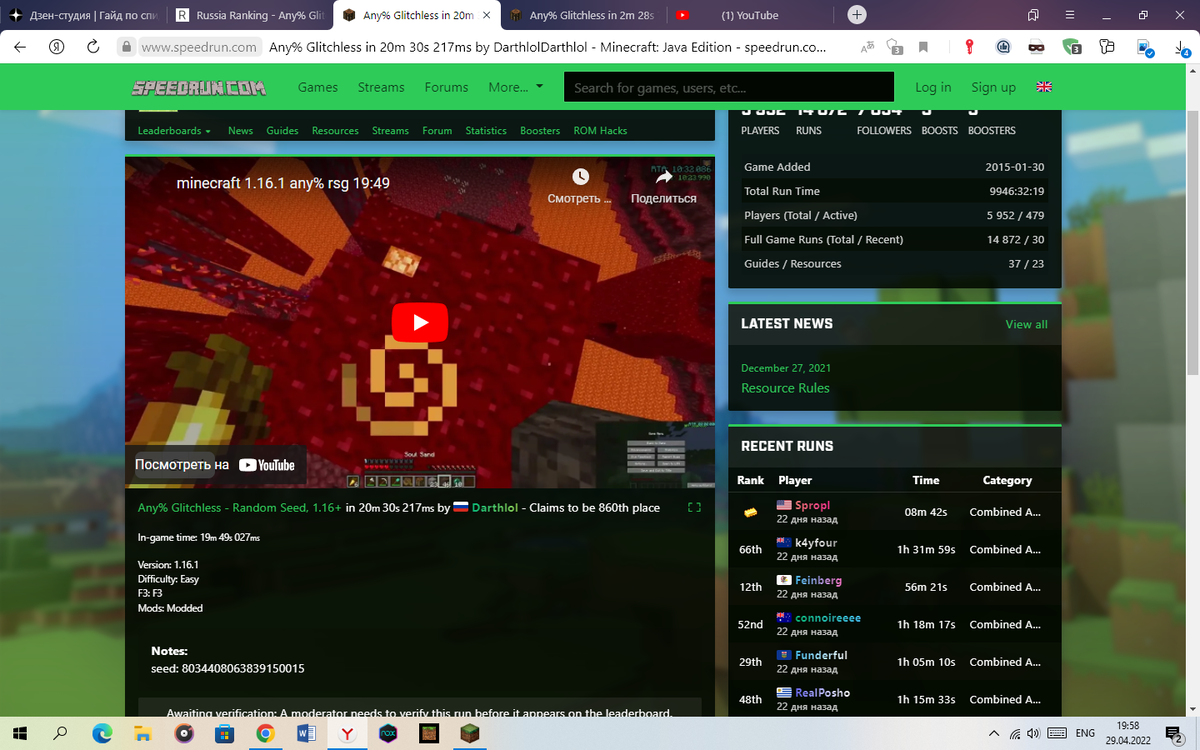Screen dimensions: 1200x750
Task: Open the Boosters sub-navigation link
Action: [x=540, y=130]
